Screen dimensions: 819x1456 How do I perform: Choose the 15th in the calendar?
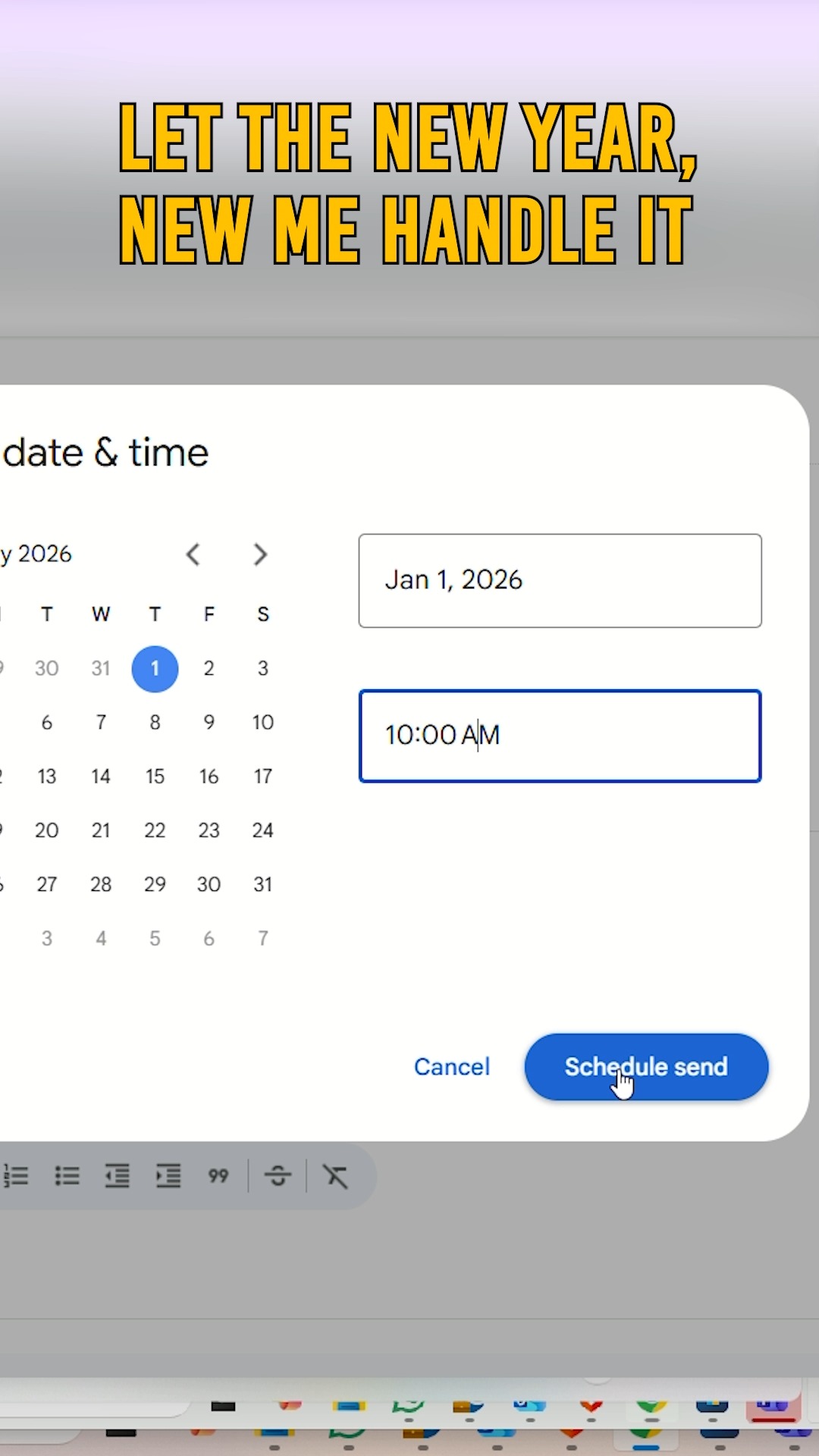[155, 777]
